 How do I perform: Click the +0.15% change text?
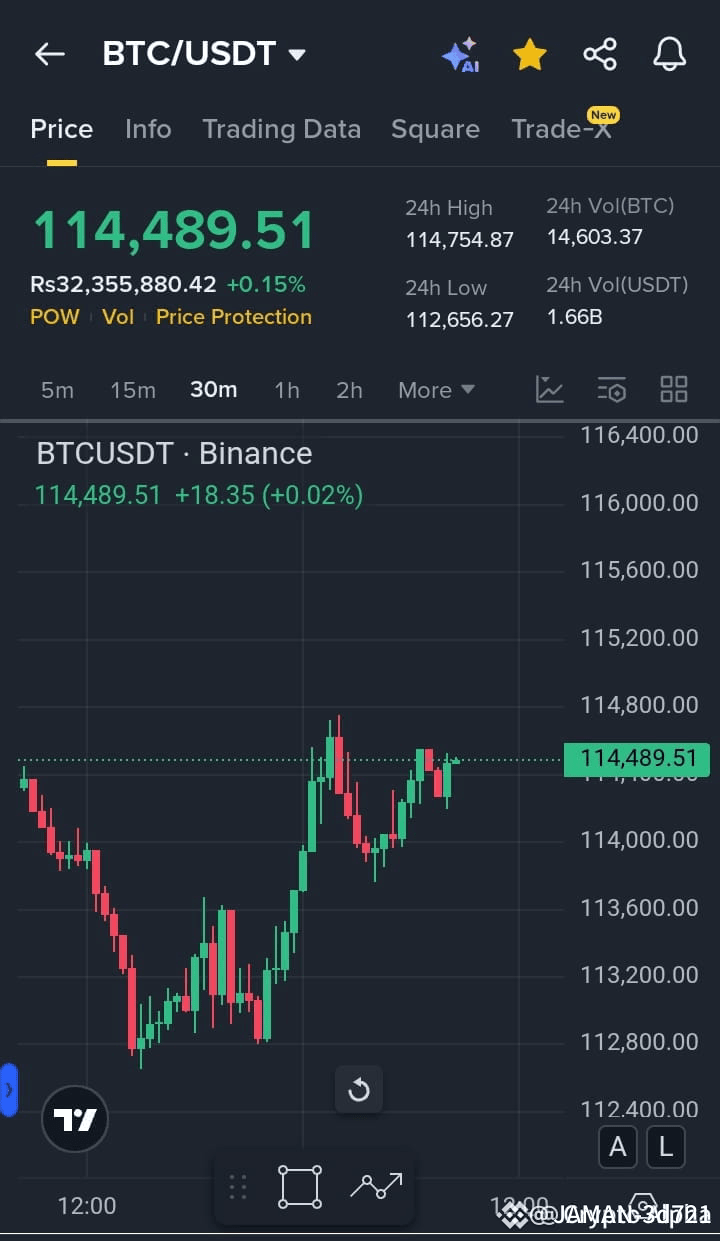(266, 284)
